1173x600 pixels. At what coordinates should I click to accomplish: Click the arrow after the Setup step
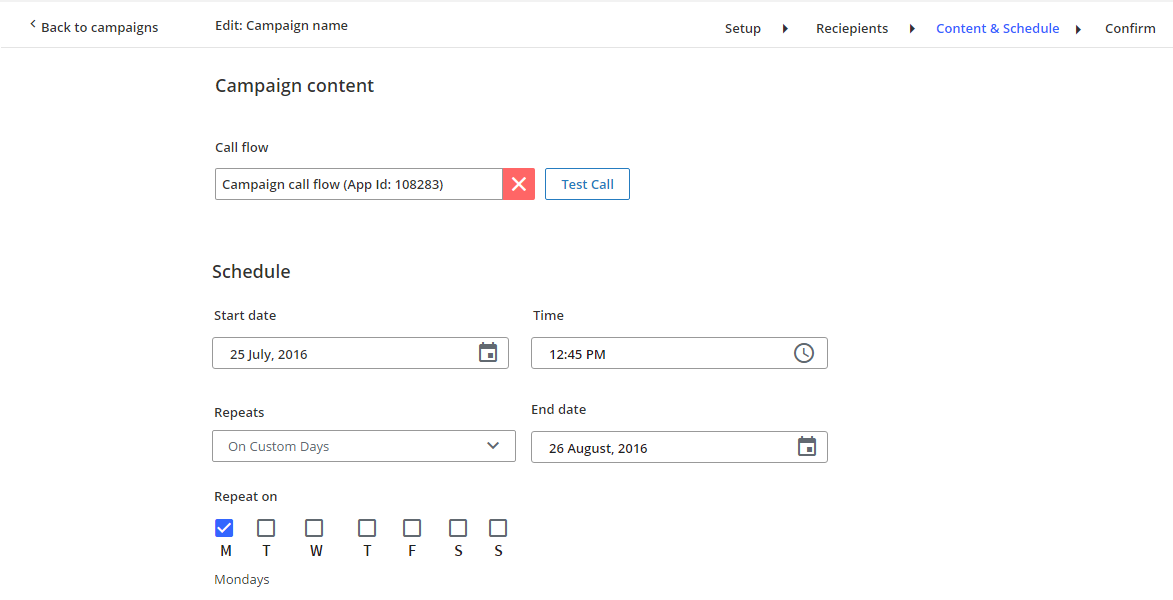point(786,29)
